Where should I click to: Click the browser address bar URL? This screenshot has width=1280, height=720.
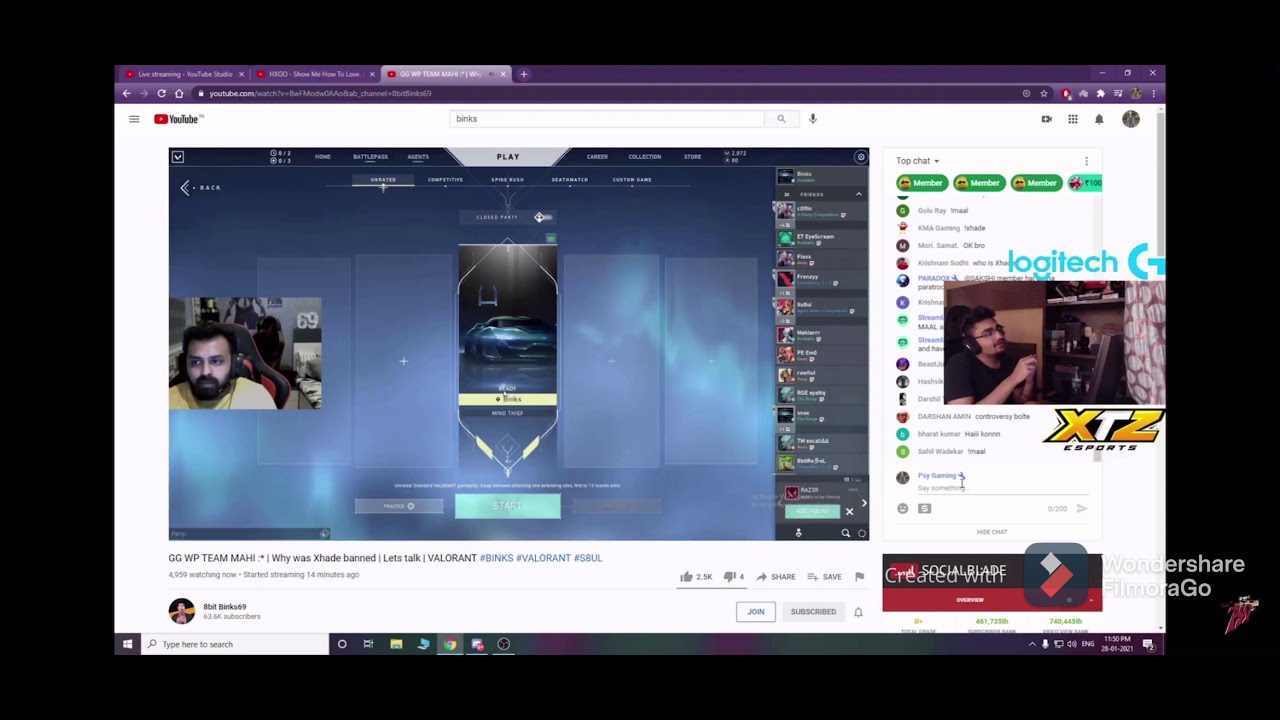click(x=320, y=93)
